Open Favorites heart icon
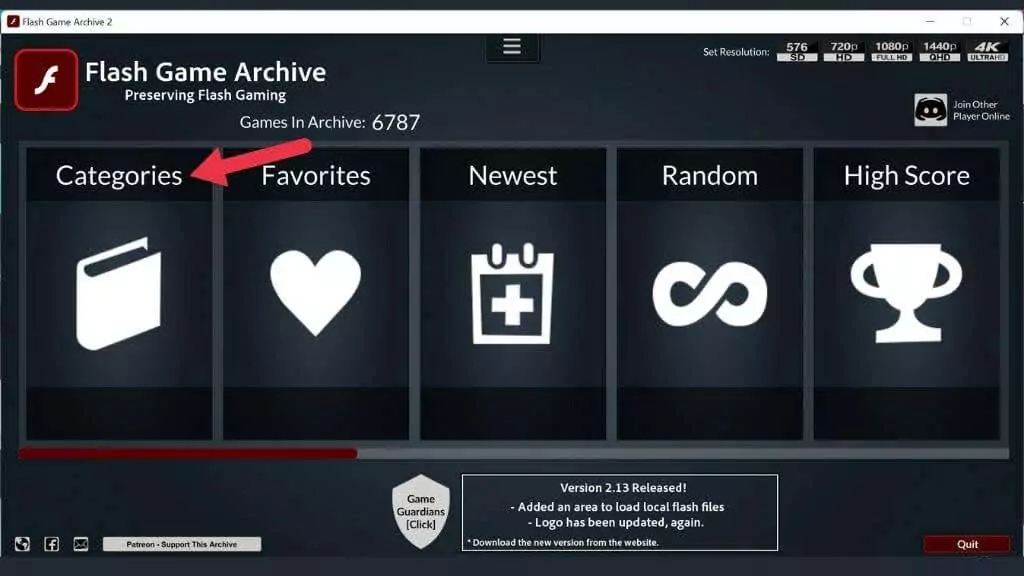 (315, 292)
